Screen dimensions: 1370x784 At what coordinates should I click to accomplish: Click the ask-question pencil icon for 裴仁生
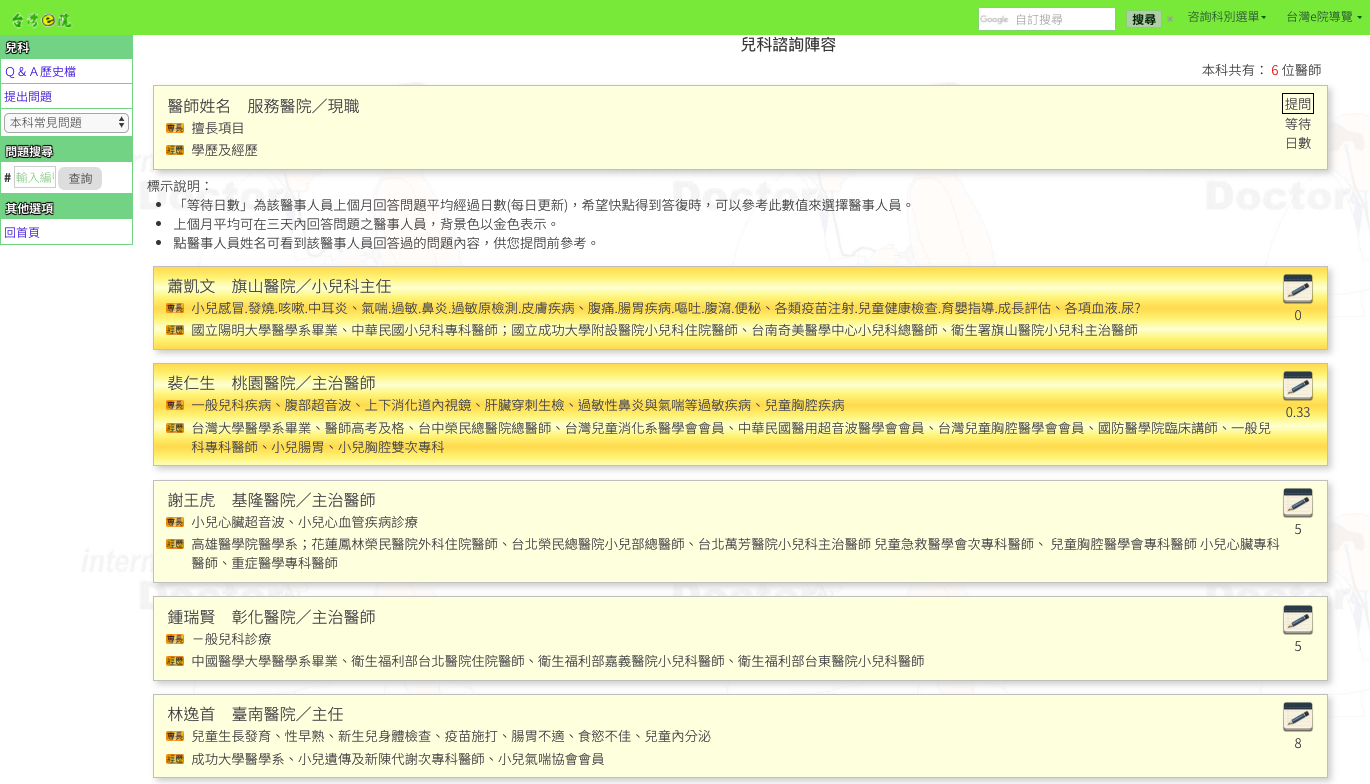point(1297,386)
